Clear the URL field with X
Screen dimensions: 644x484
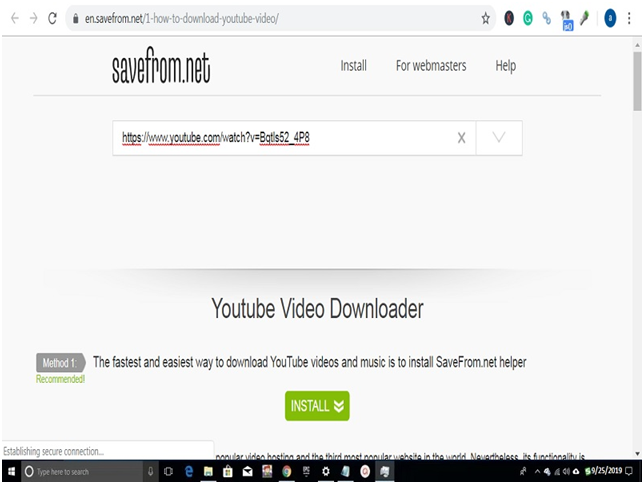click(462, 138)
